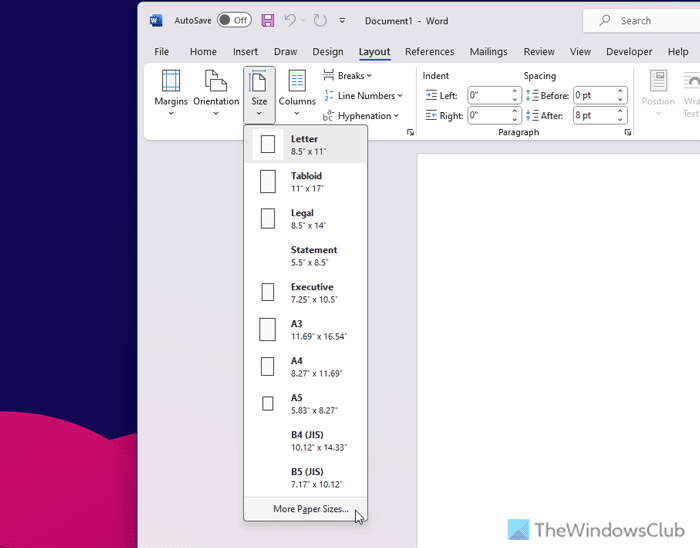Viewport: 700px width, 548px height.
Task: Click the Columns icon
Action: tap(297, 93)
